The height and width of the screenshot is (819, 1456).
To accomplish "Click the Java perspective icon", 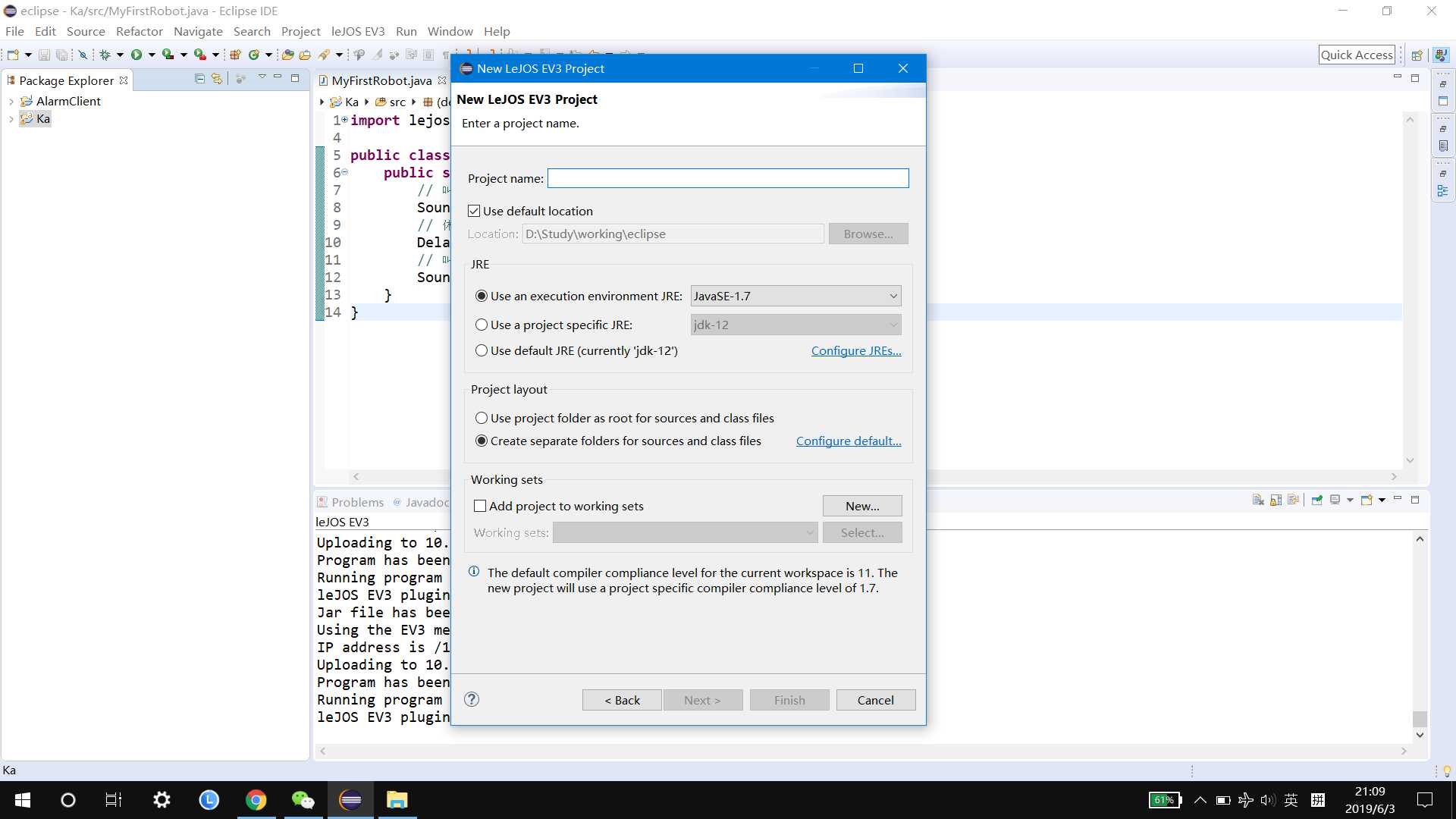I will pos(1441,55).
